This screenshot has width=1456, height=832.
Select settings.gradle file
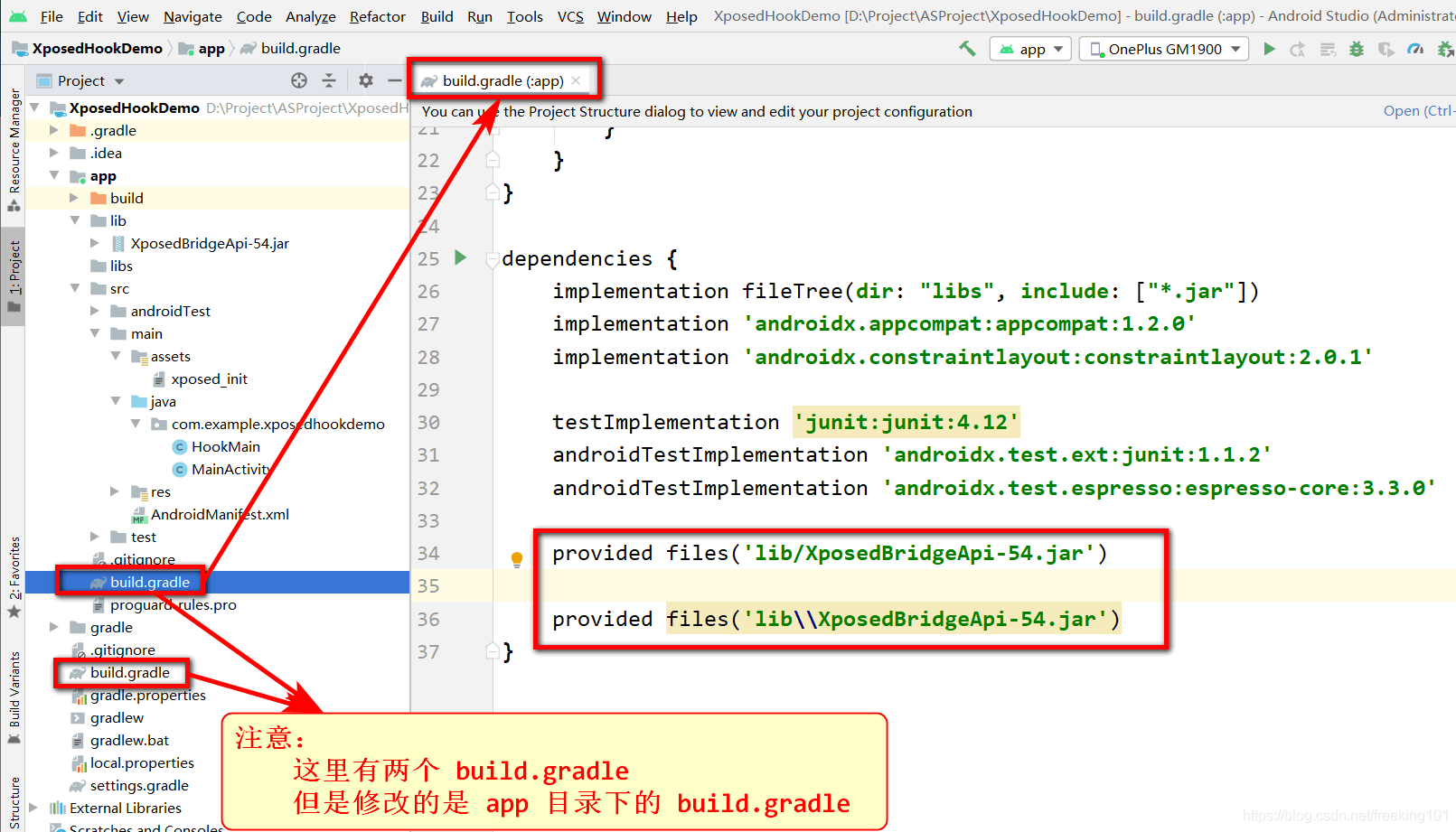pyautogui.click(x=139, y=785)
